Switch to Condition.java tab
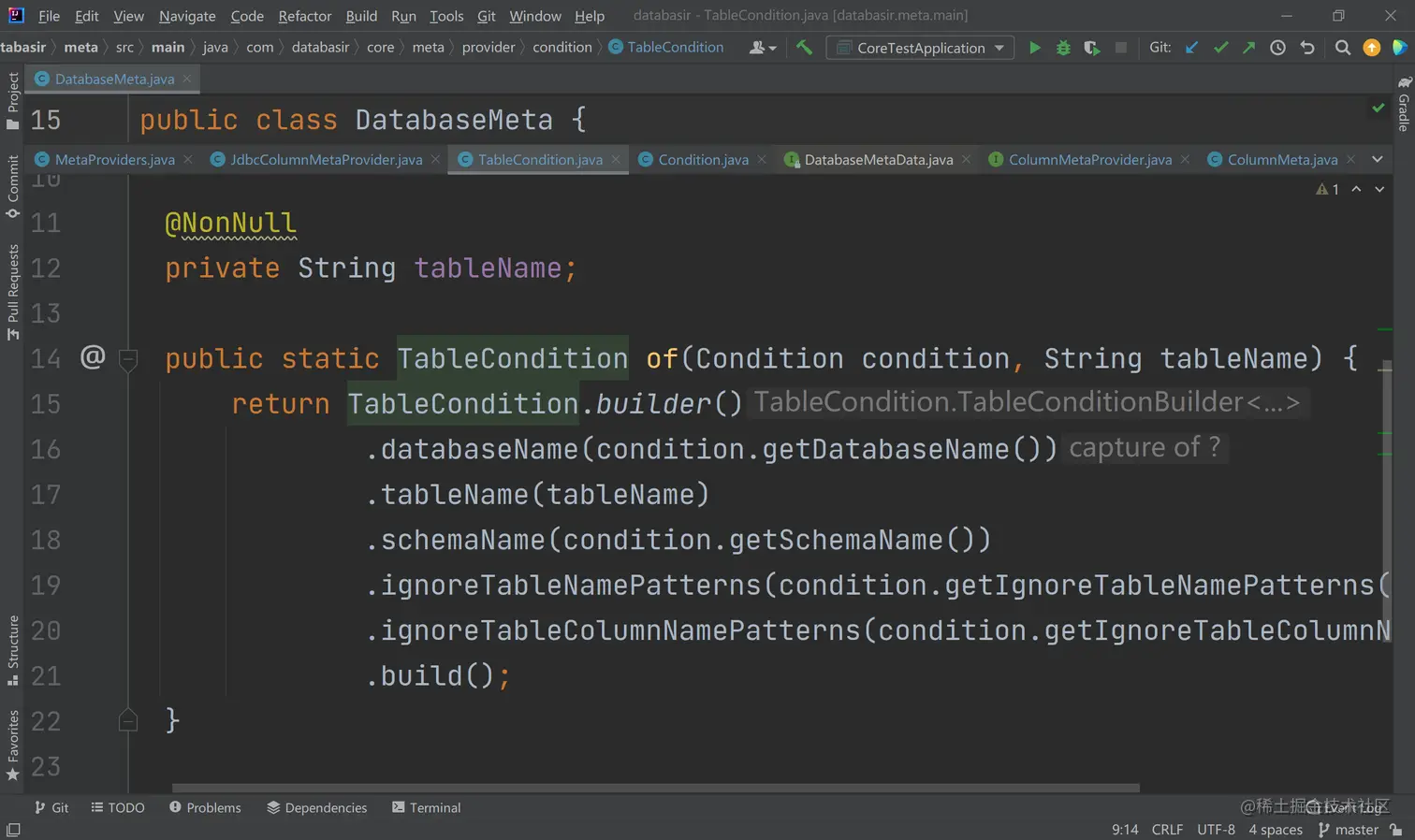Viewport: 1415px width, 840px height. (x=703, y=159)
